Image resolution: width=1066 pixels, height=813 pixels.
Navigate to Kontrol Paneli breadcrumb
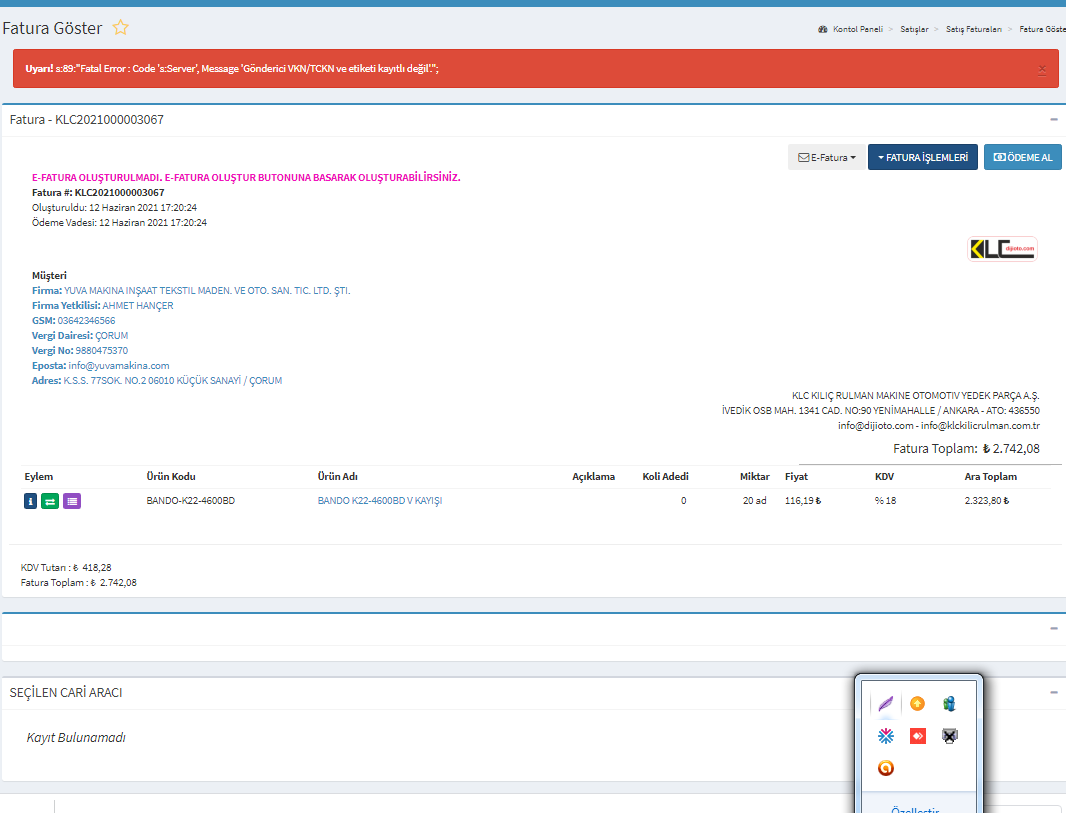tap(857, 30)
